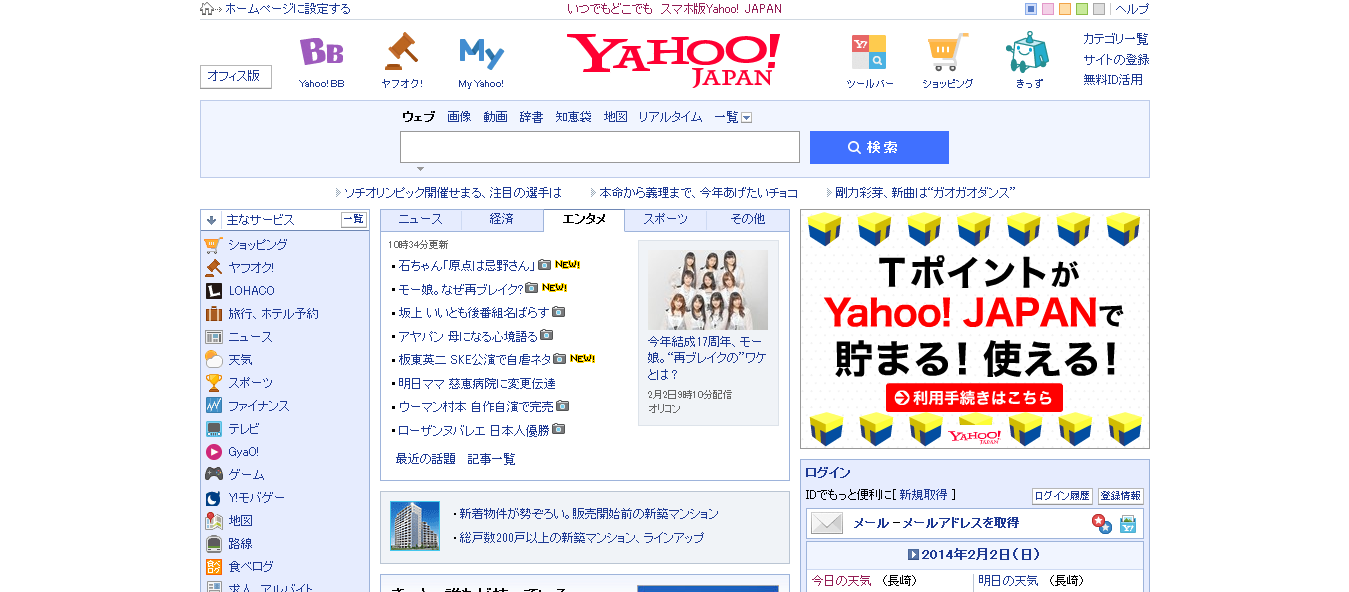Open the 最近の話題 link
This screenshot has height=592, width=1349.
tap(426, 459)
